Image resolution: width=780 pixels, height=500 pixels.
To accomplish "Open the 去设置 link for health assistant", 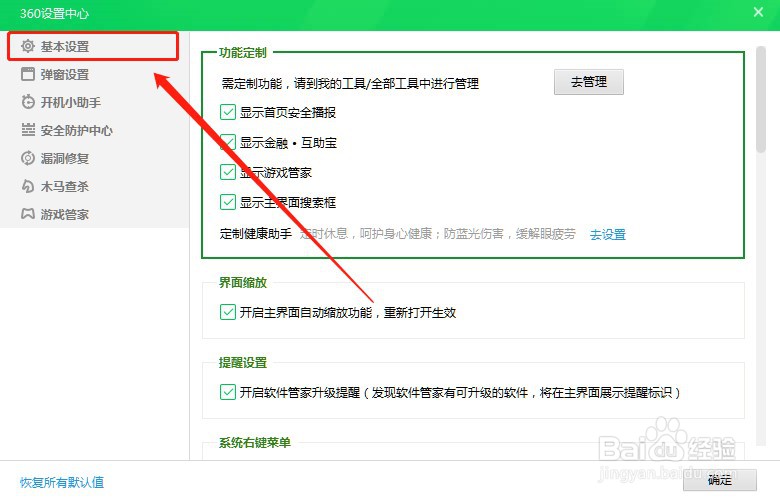I will click(607, 234).
